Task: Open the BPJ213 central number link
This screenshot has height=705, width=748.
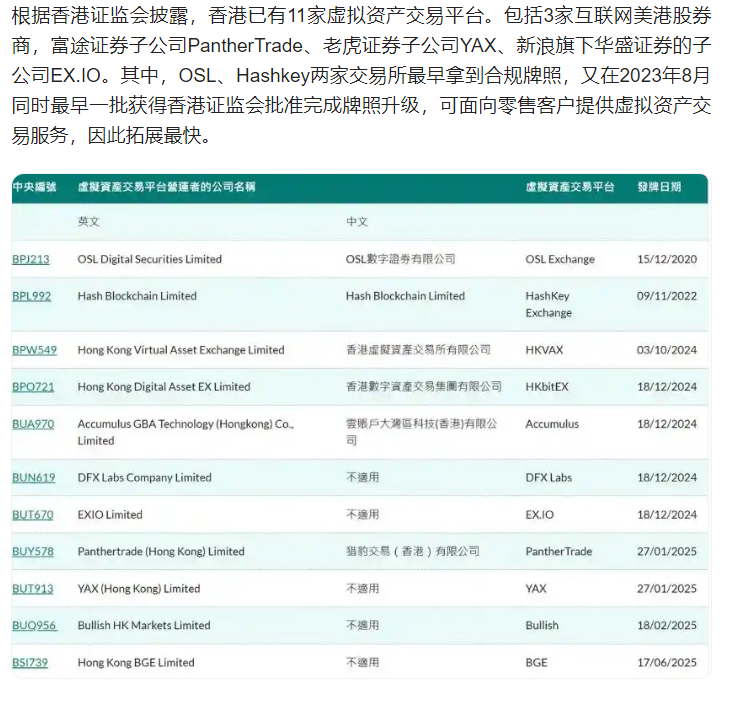Action: (x=30, y=259)
